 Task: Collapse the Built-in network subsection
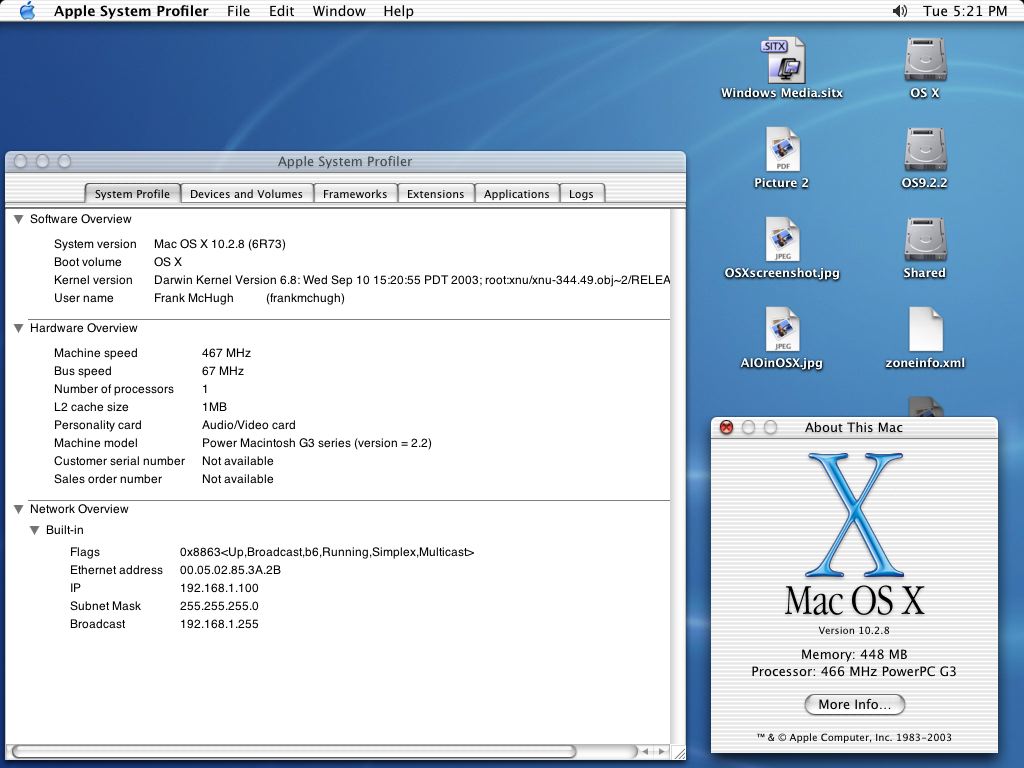(x=35, y=530)
